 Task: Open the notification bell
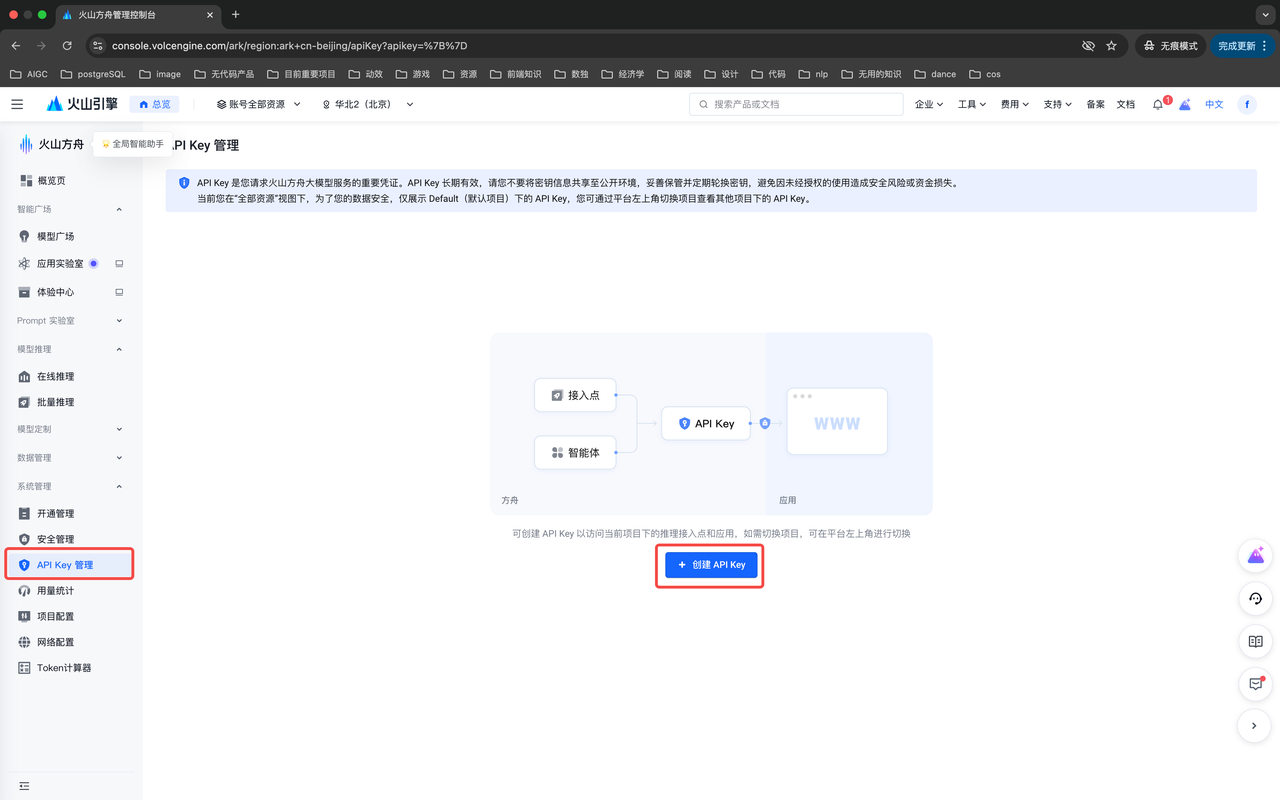1159,104
